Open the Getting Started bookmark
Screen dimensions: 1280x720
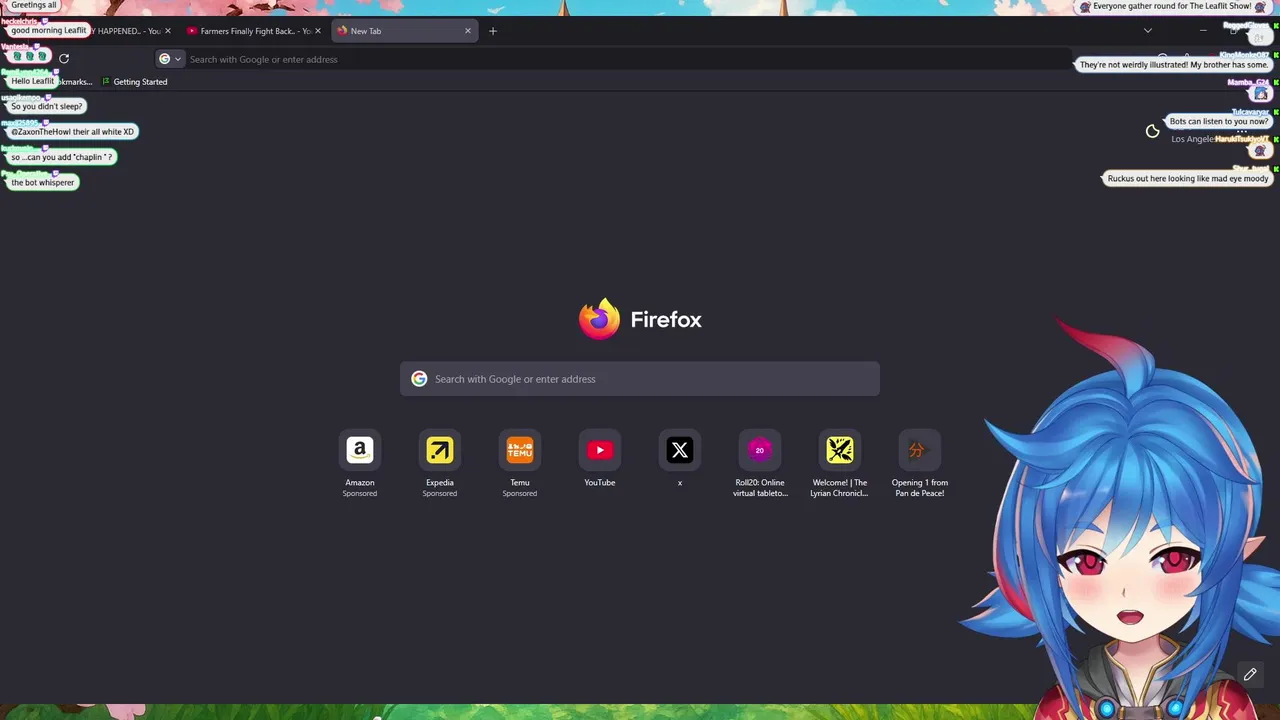pyautogui.click(x=135, y=82)
